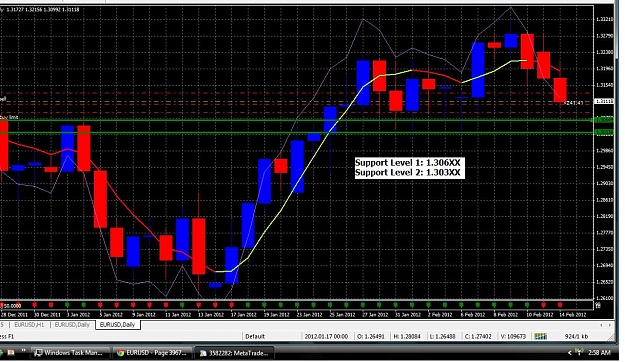The image size is (625, 362).
Task: Click the 2012.01.17 00:00 status bar field
Action: point(326,336)
